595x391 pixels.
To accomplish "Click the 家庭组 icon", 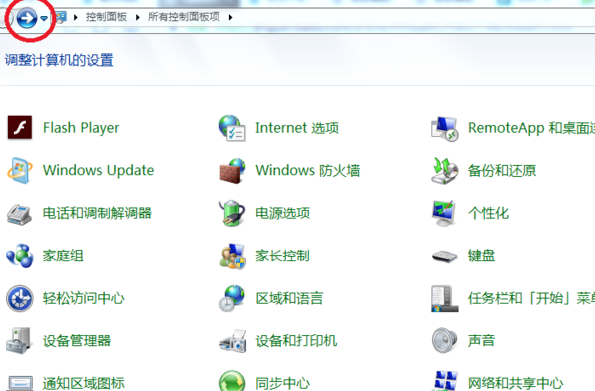I will pos(20,255).
